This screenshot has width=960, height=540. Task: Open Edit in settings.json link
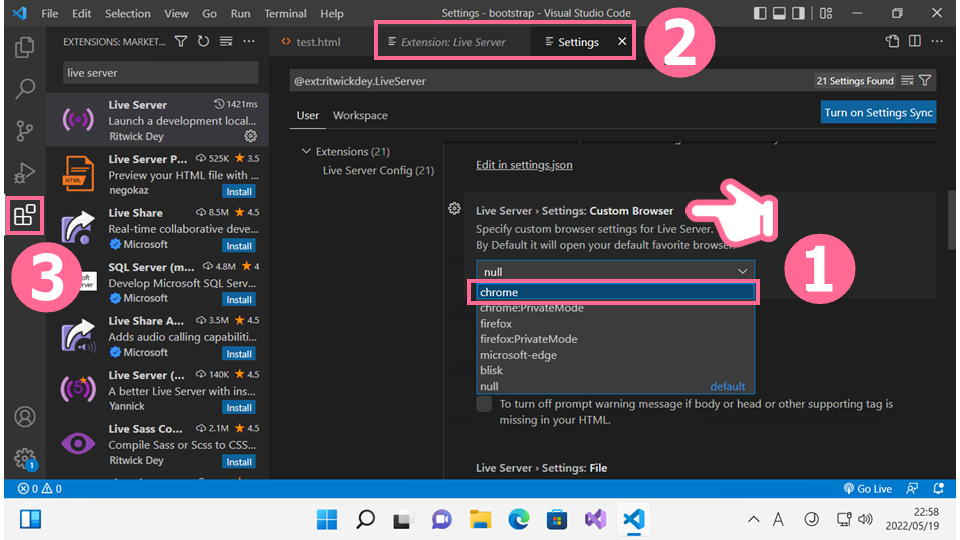[x=524, y=165]
